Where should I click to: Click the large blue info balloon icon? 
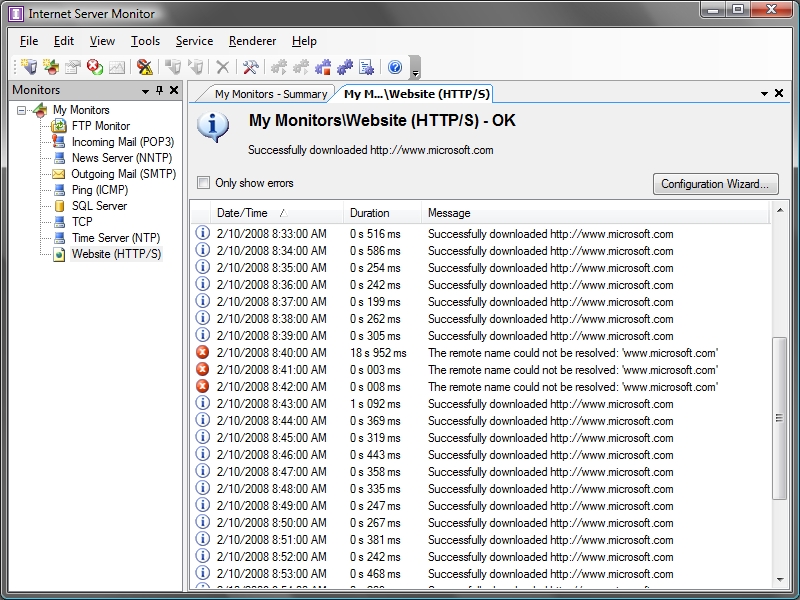point(213,127)
